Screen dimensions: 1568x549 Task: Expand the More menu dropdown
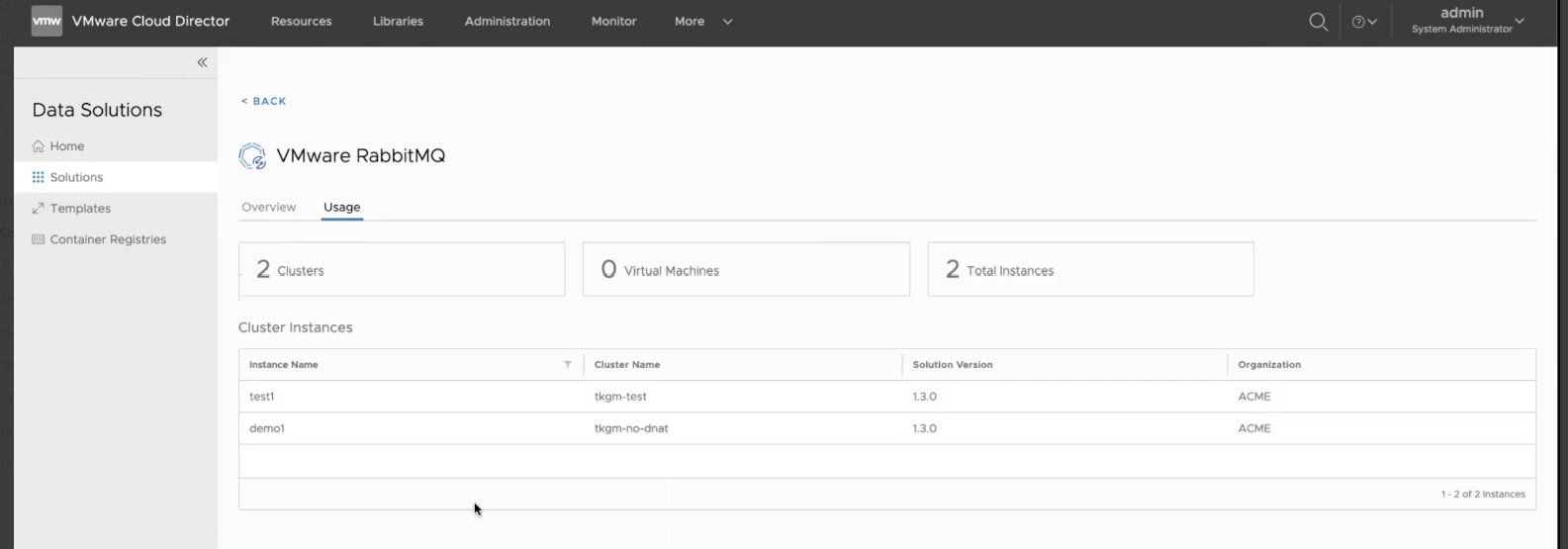pyautogui.click(x=703, y=22)
